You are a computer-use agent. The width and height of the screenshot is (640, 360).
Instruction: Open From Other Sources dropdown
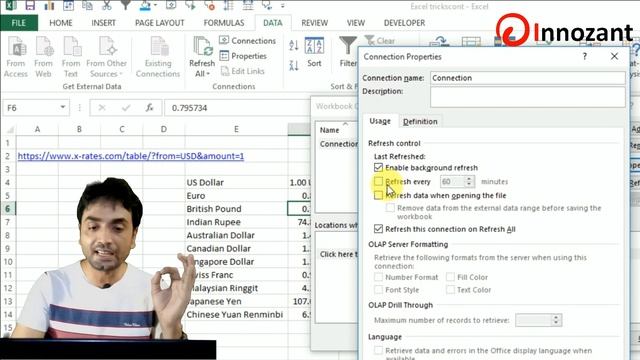[107, 57]
